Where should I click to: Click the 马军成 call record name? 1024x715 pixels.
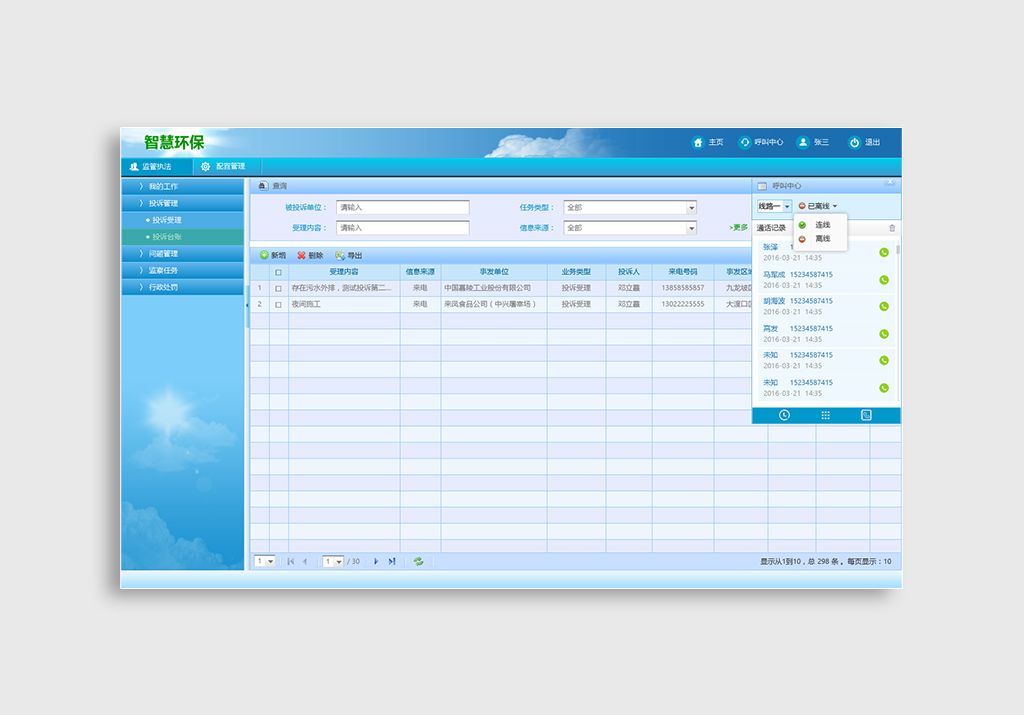774,275
